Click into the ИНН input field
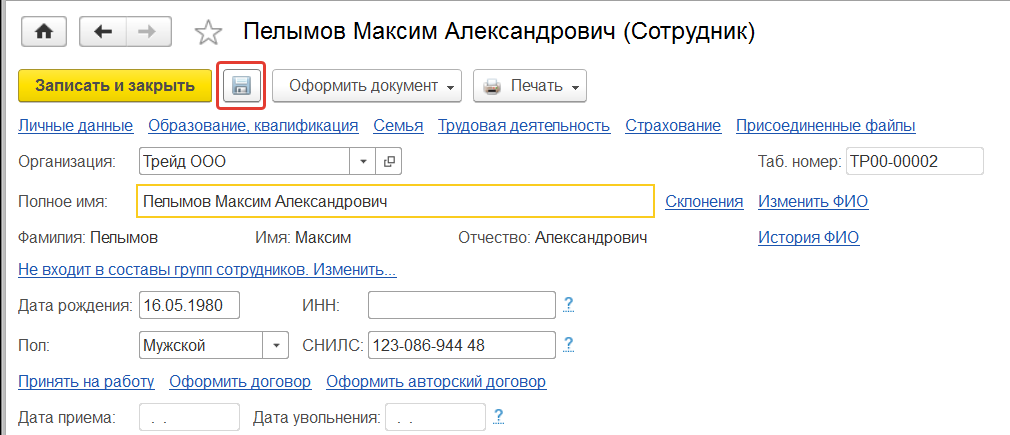 click(461, 304)
